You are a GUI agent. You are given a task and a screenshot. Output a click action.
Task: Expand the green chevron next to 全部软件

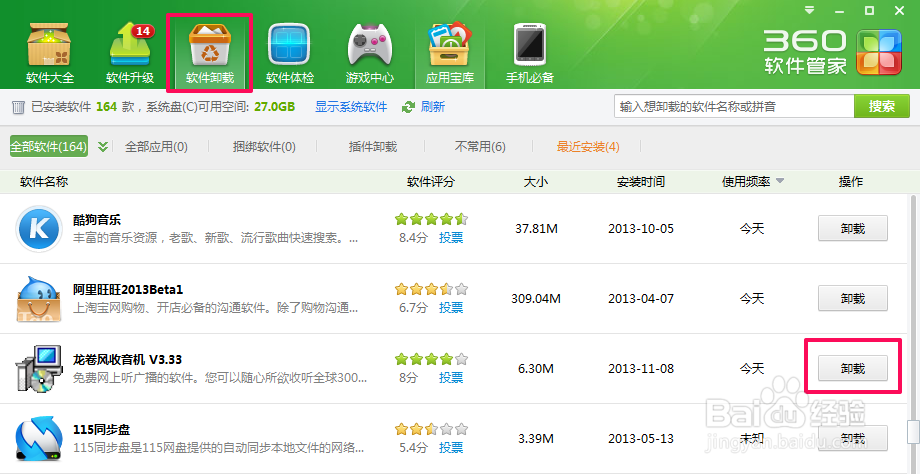coord(103,147)
